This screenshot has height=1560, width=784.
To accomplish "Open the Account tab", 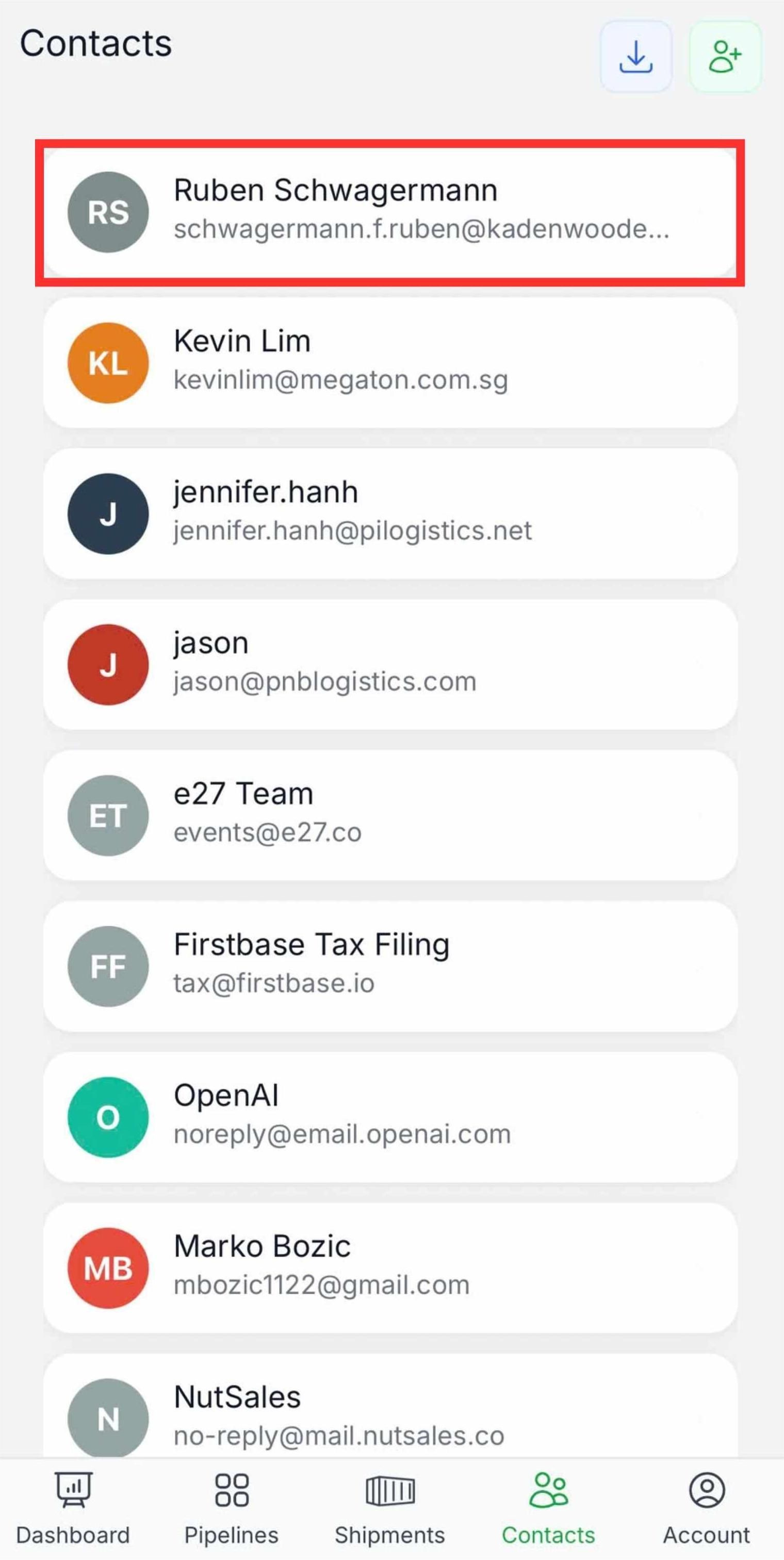I will click(x=707, y=1507).
